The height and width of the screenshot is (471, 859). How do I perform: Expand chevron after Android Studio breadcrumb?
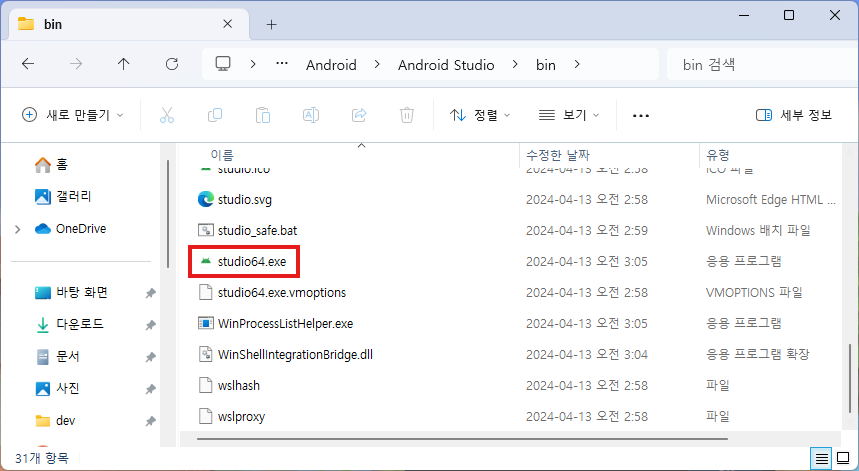point(515,65)
